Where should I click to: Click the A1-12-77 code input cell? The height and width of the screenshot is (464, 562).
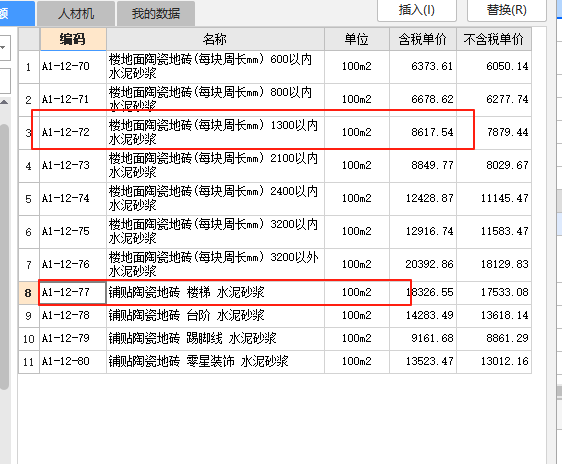coord(73,293)
